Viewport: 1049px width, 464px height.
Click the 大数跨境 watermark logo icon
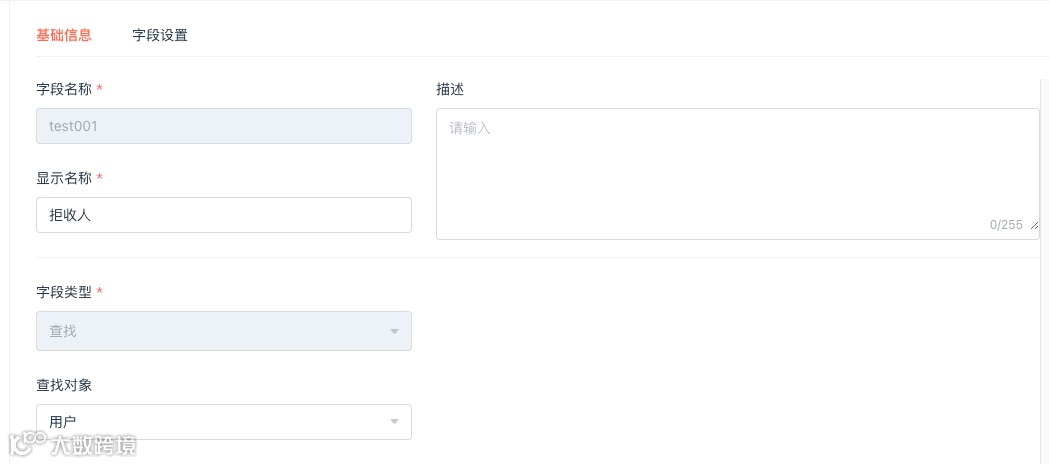coord(26,443)
